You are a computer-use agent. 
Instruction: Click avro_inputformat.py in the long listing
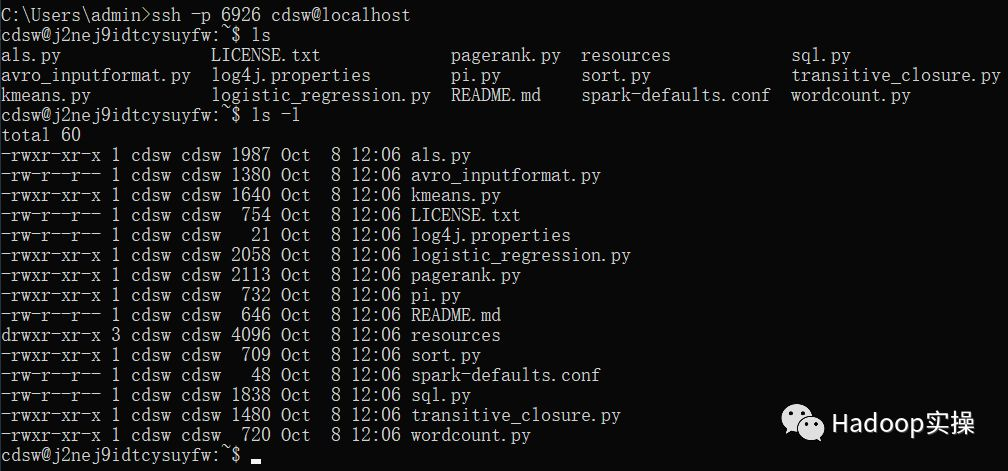505,175
